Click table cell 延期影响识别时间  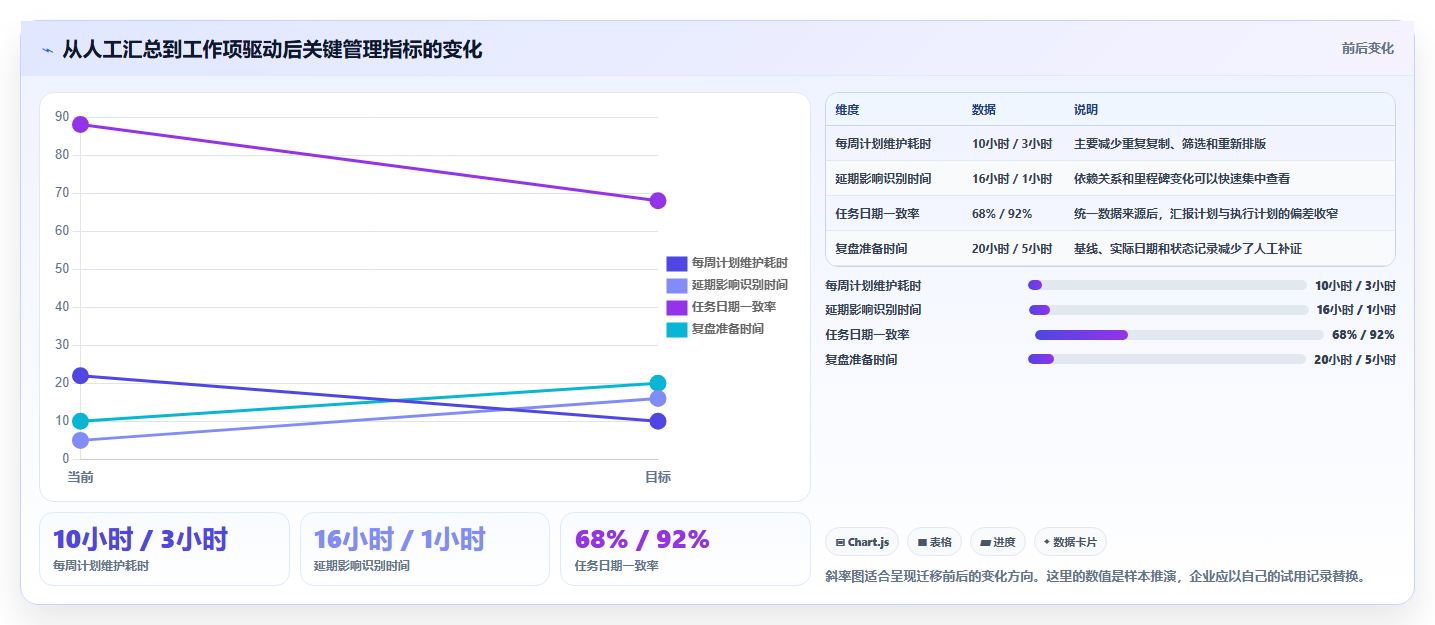pyautogui.click(x=883, y=179)
